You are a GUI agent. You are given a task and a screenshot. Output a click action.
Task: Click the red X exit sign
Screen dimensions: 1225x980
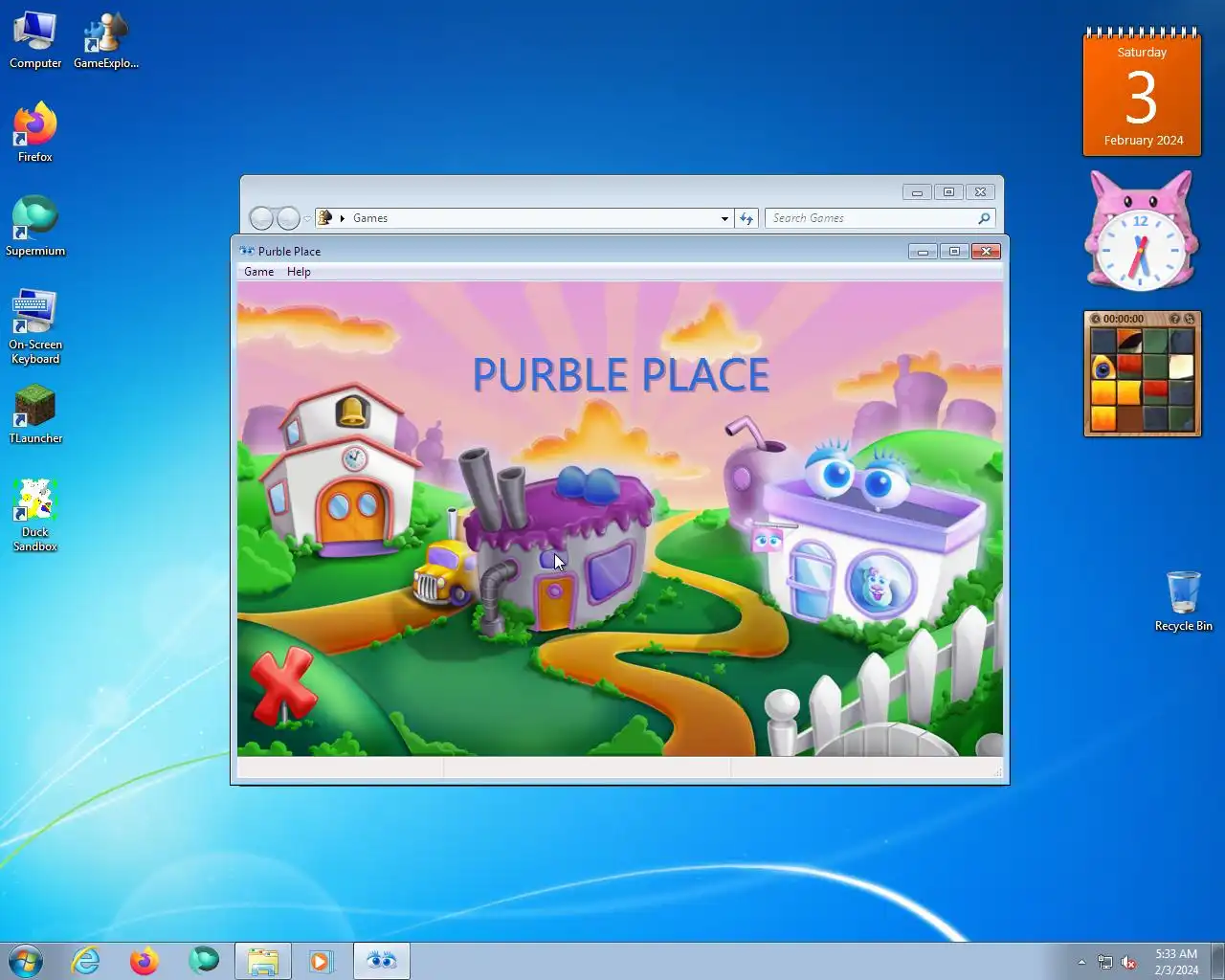tap(282, 685)
